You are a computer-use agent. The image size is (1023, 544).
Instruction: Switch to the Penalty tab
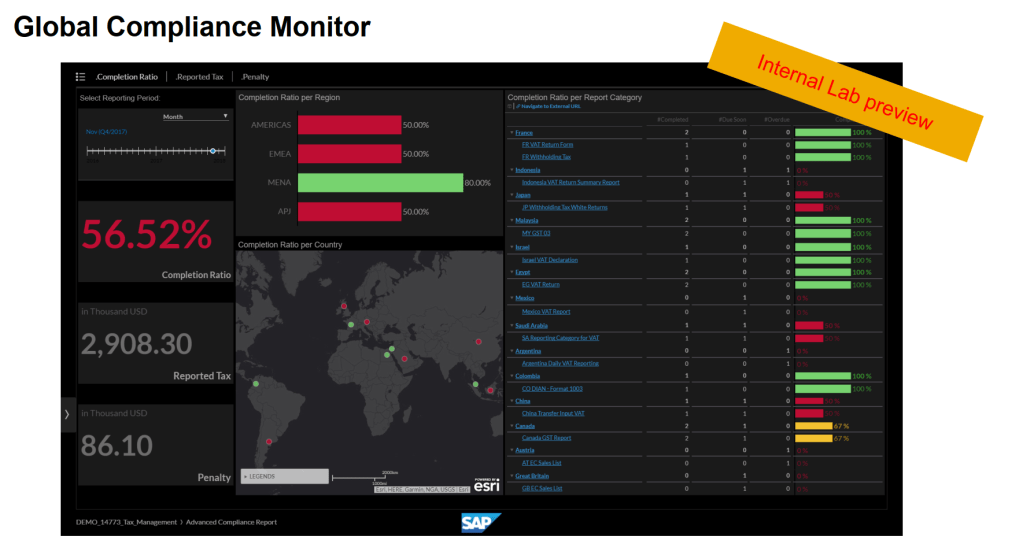254,76
